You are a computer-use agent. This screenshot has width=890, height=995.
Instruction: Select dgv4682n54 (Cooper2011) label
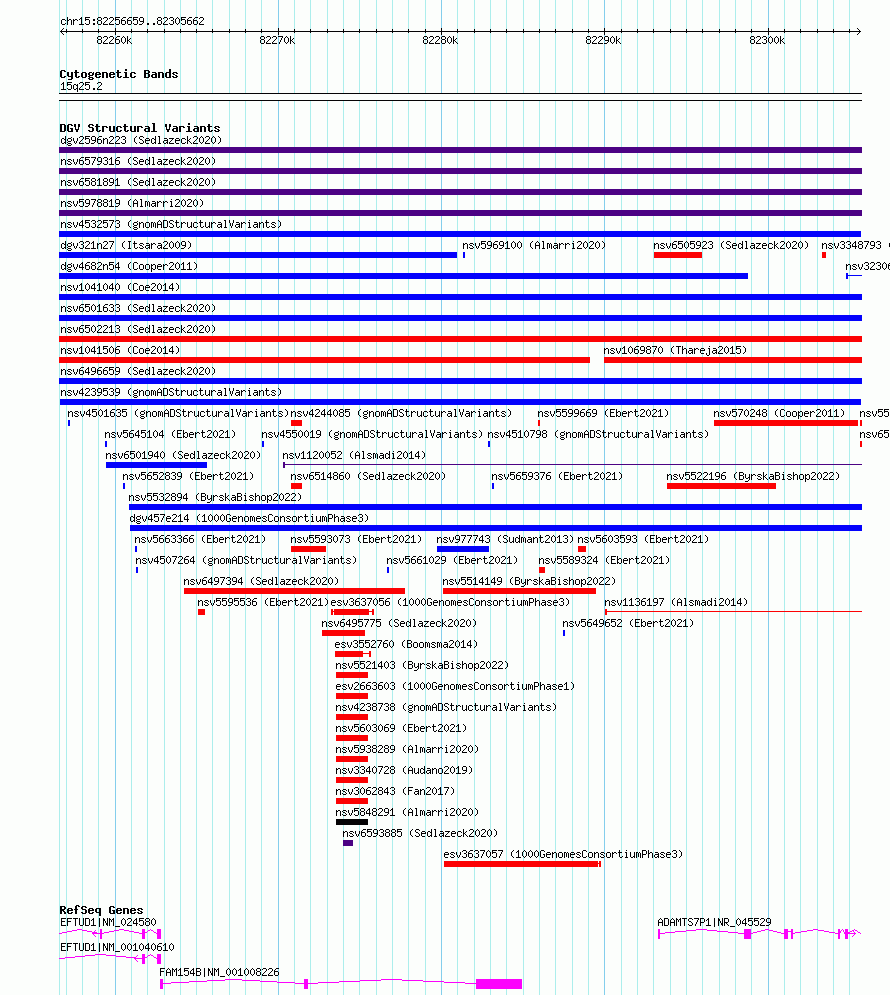tap(129, 266)
